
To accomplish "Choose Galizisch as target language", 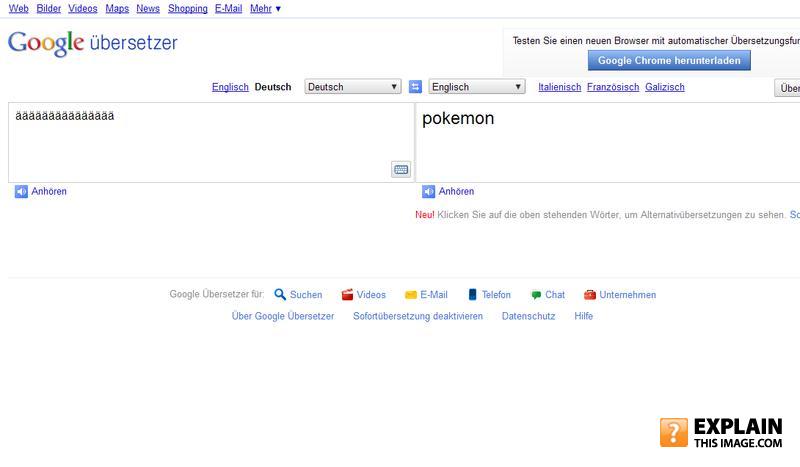I will (x=665, y=87).
